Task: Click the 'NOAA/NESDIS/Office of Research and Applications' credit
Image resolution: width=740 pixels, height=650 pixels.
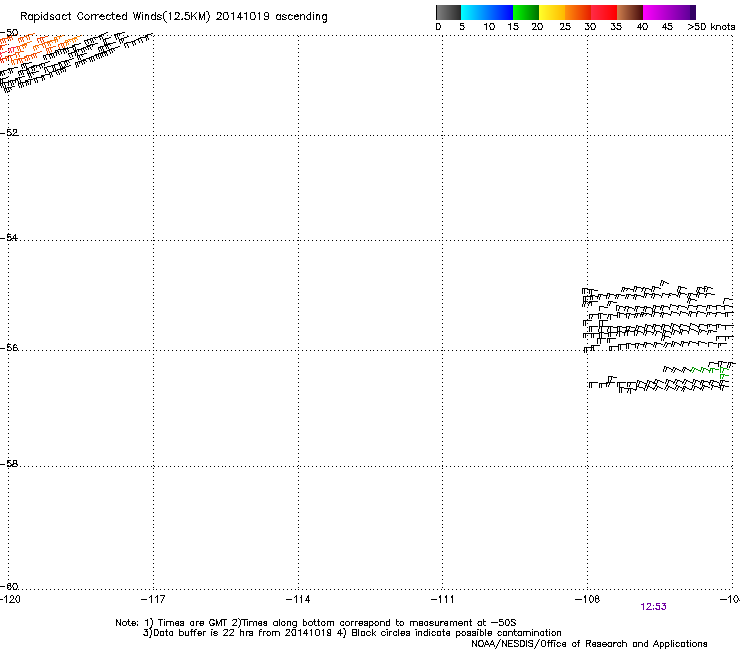Action: (x=589, y=644)
